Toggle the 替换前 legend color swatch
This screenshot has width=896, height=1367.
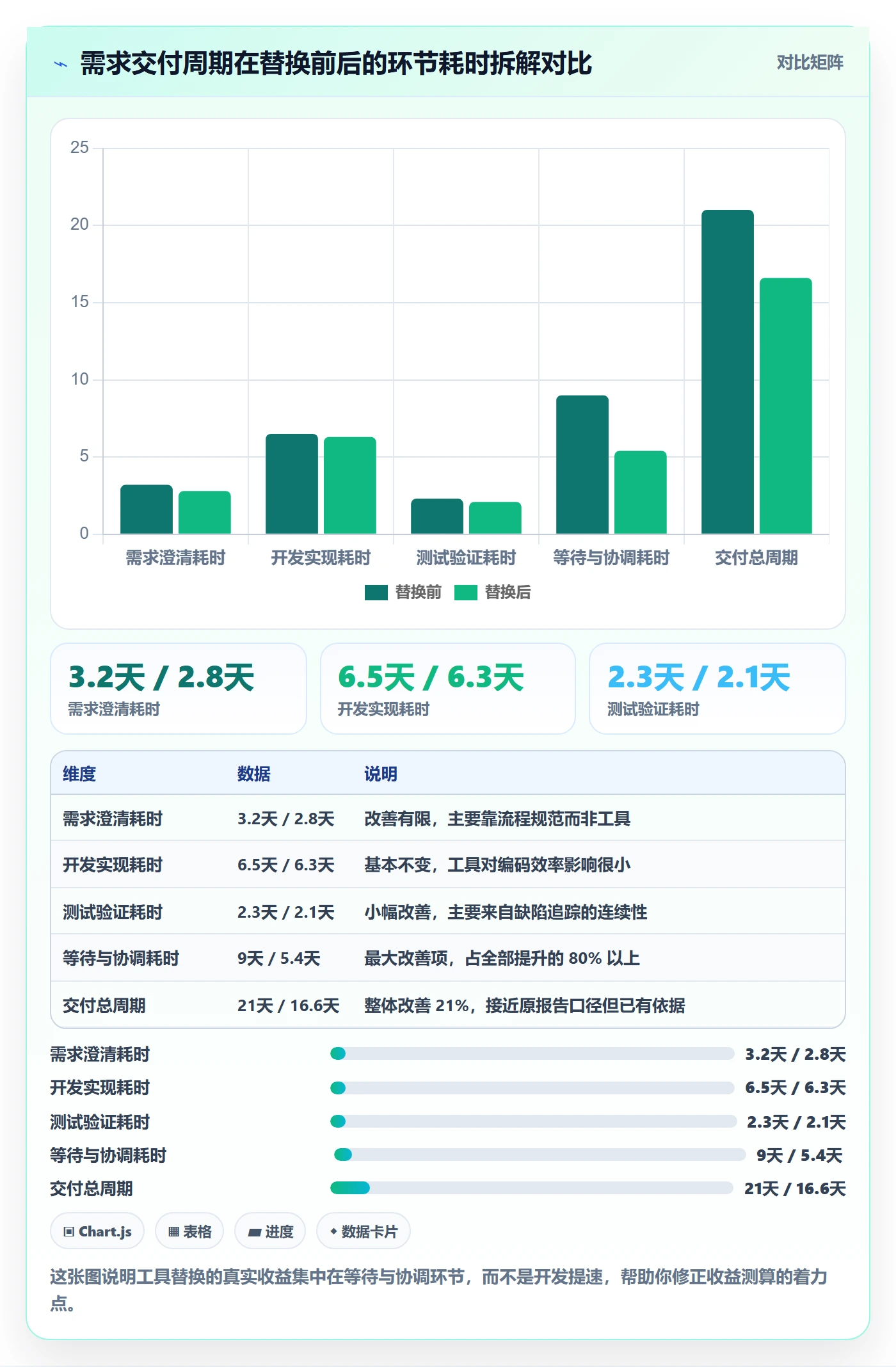(x=376, y=593)
